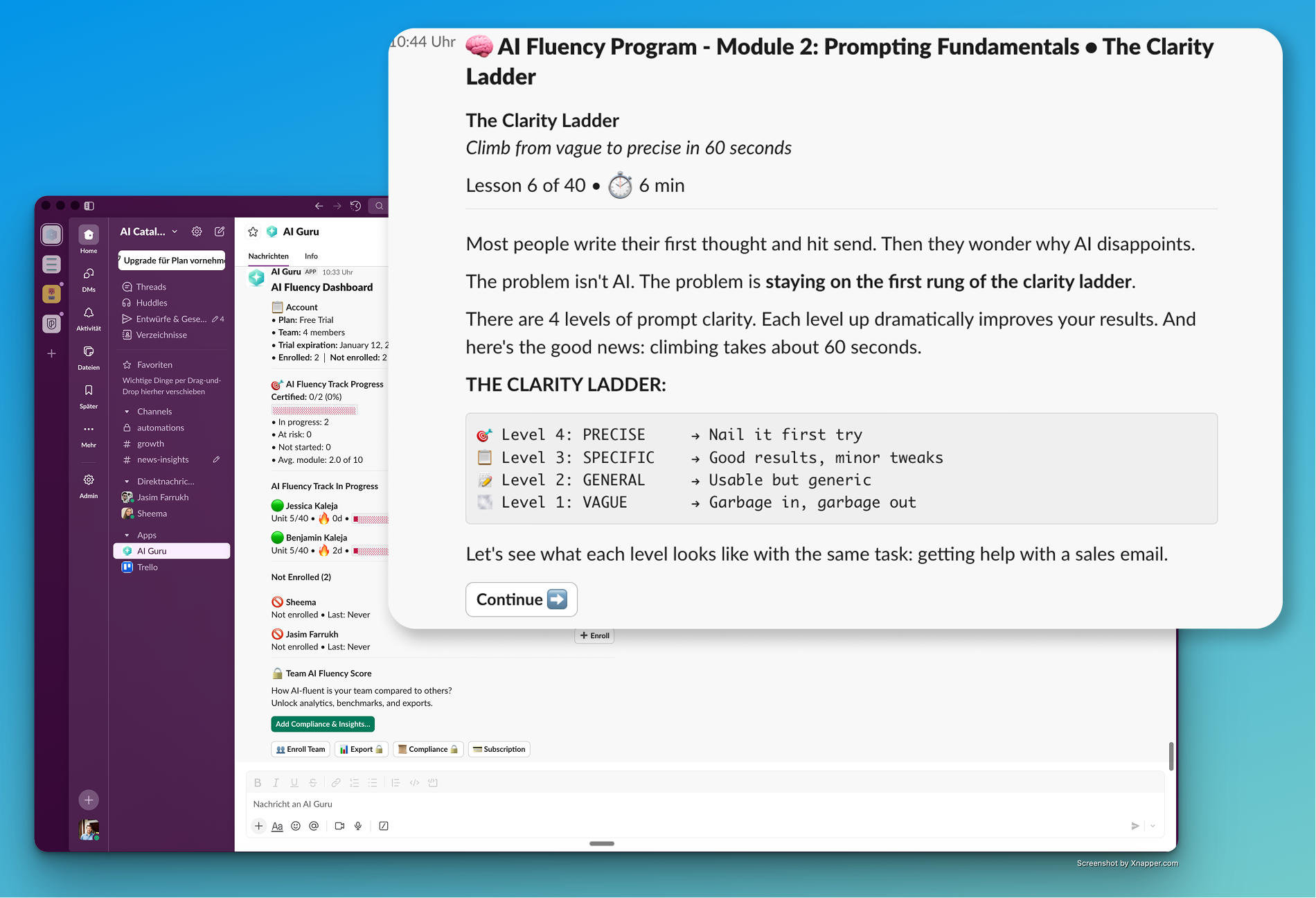Toggle italic formatting in the composer
This screenshot has height=898, width=1316.
[276, 782]
